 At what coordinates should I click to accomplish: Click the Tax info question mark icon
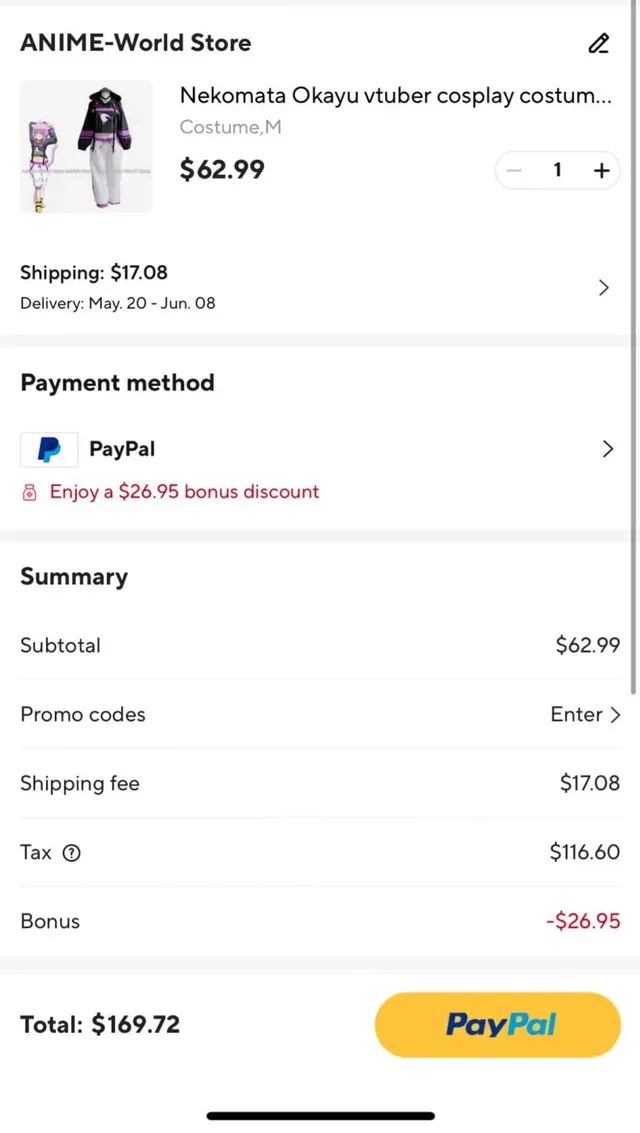pos(71,853)
